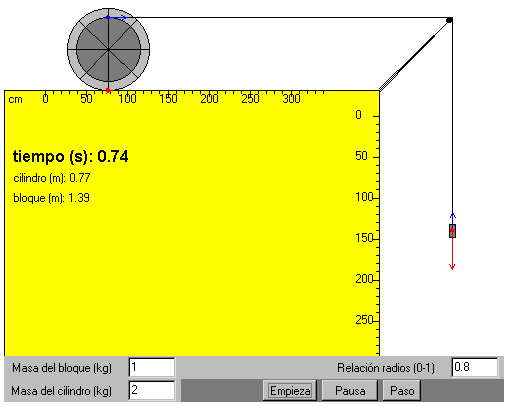
Task: Pause the simulation with Pausa
Action: pyautogui.click(x=350, y=391)
